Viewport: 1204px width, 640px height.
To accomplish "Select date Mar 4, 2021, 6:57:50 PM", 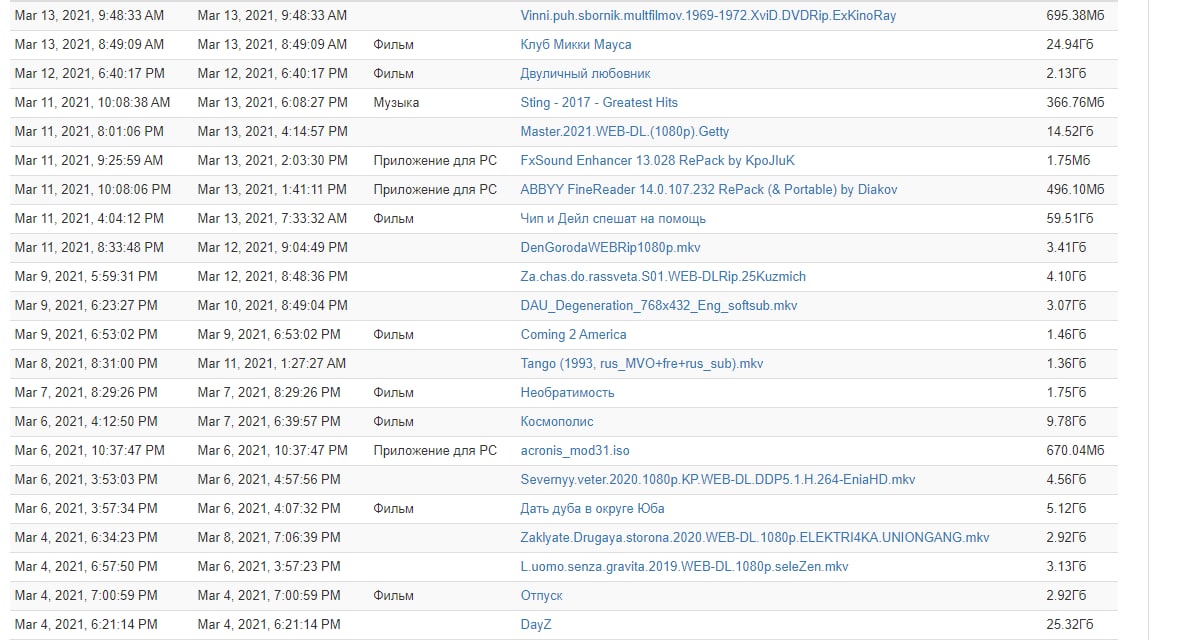I will [85, 567].
